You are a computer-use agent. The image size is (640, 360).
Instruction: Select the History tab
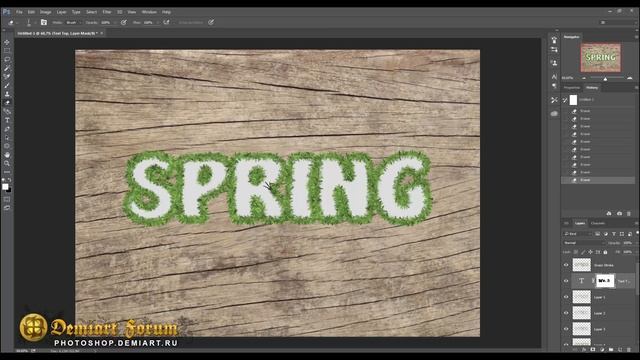click(x=592, y=88)
